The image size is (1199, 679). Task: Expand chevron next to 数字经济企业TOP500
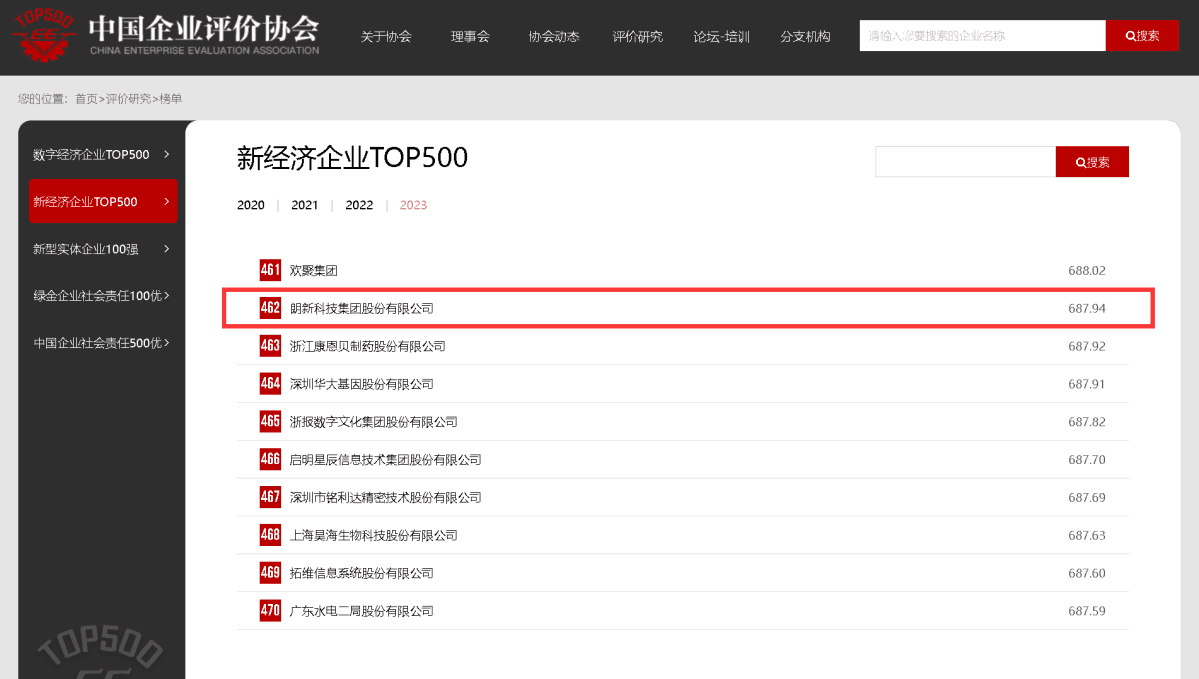point(167,154)
